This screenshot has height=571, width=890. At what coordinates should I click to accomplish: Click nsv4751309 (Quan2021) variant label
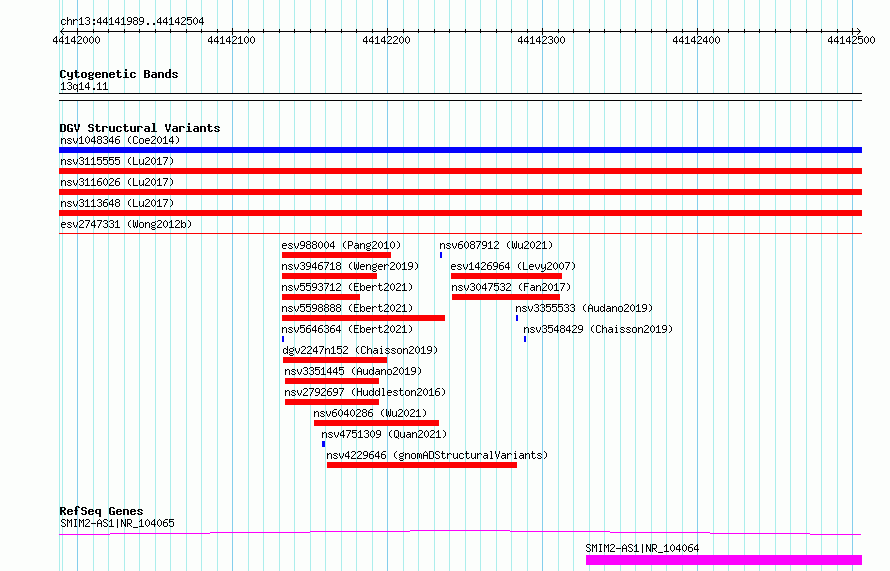(384, 434)
